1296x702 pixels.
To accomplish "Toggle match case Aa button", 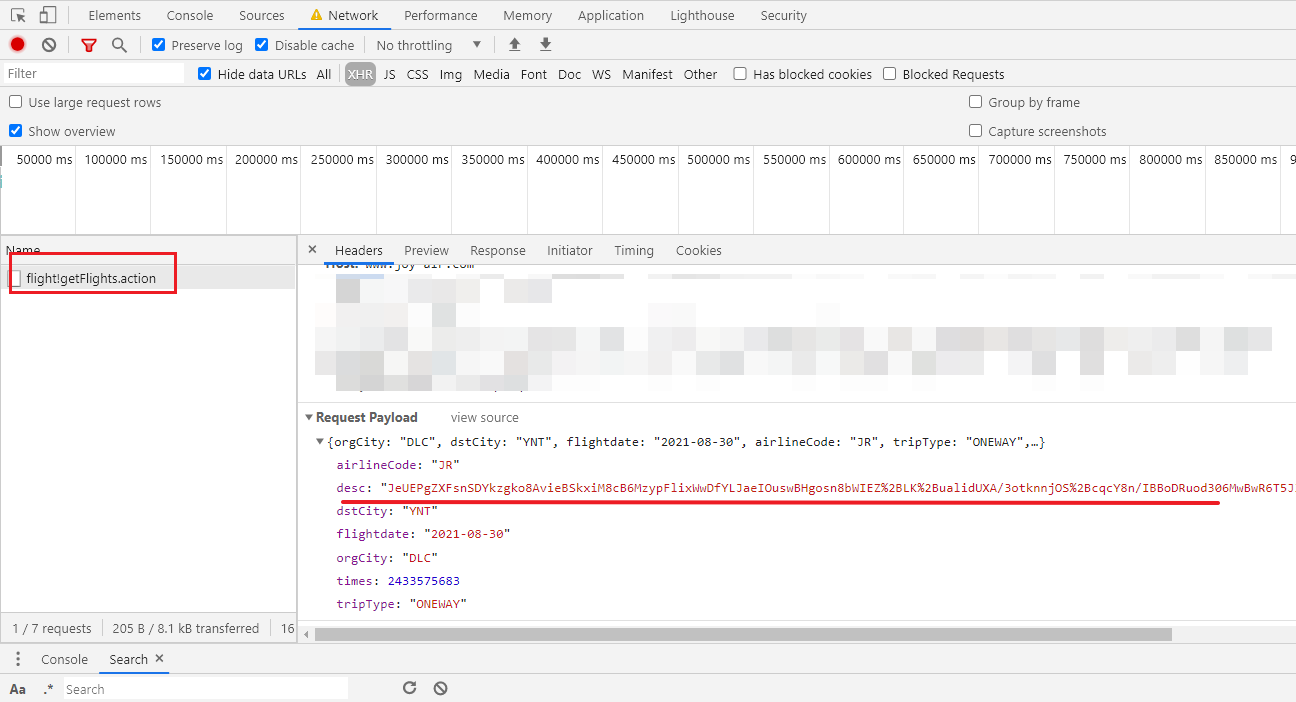I will 18,689.
